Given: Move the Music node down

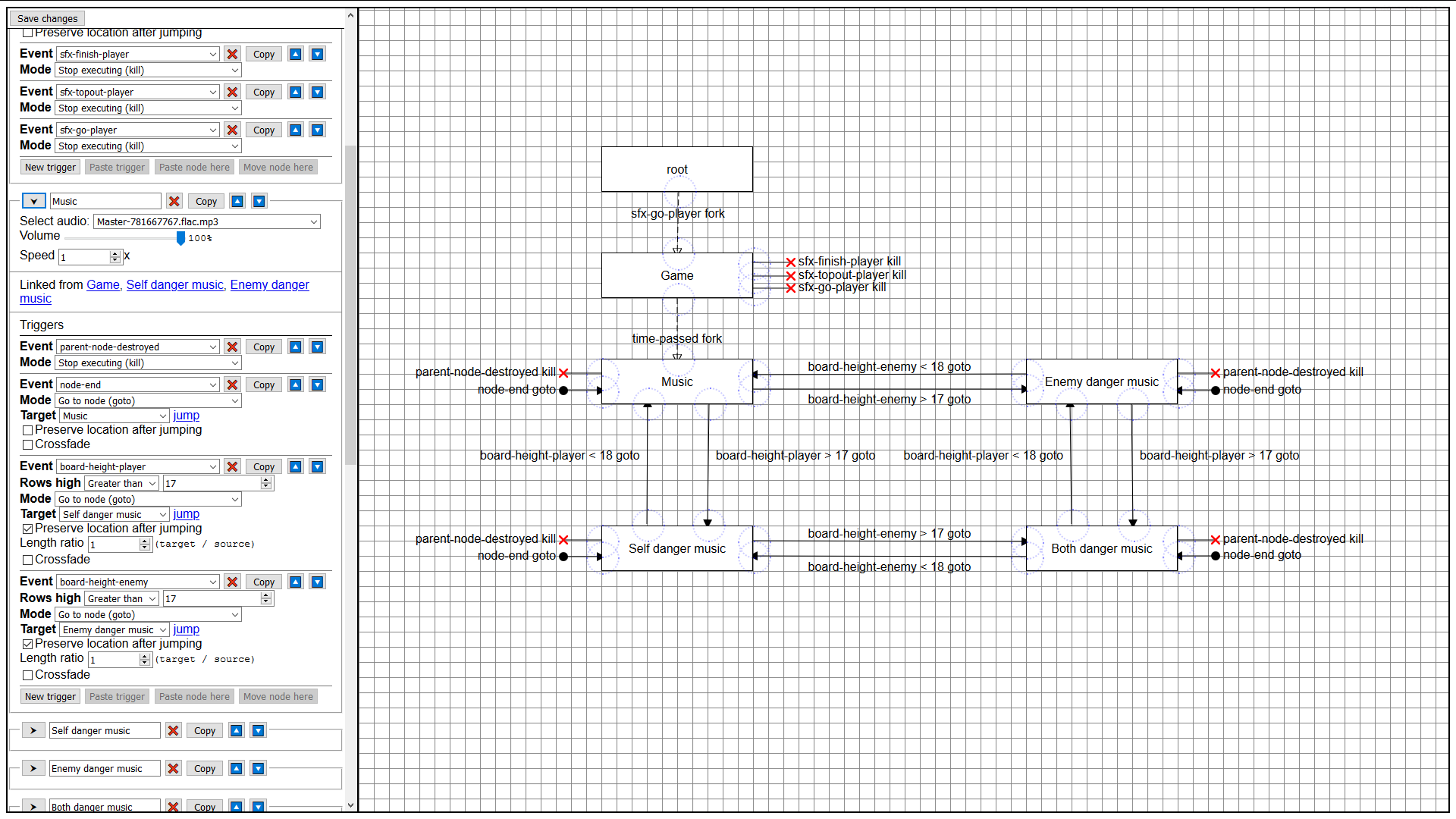Looking at the screenshot, I should tap(259, 201).
